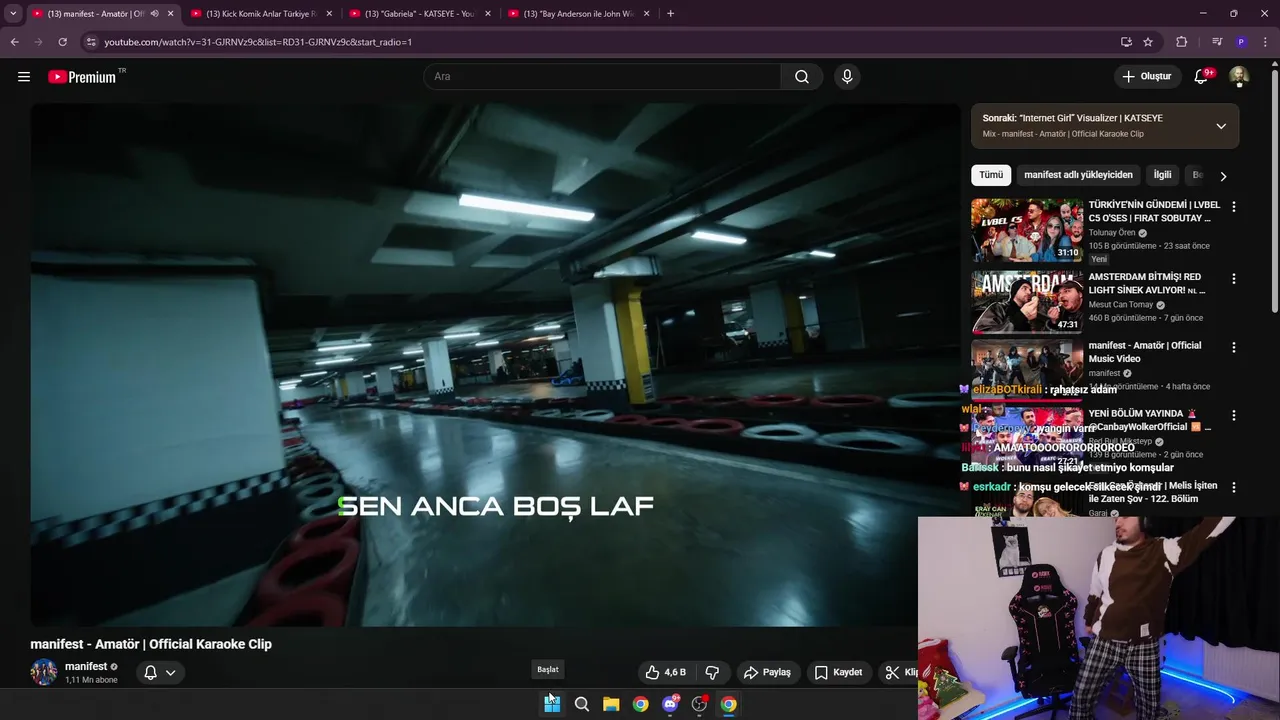The width and height of the screenshot is (1280, 720).
Task: Open the notifications bell with 9+ badge
Action: click(1202, 77)
